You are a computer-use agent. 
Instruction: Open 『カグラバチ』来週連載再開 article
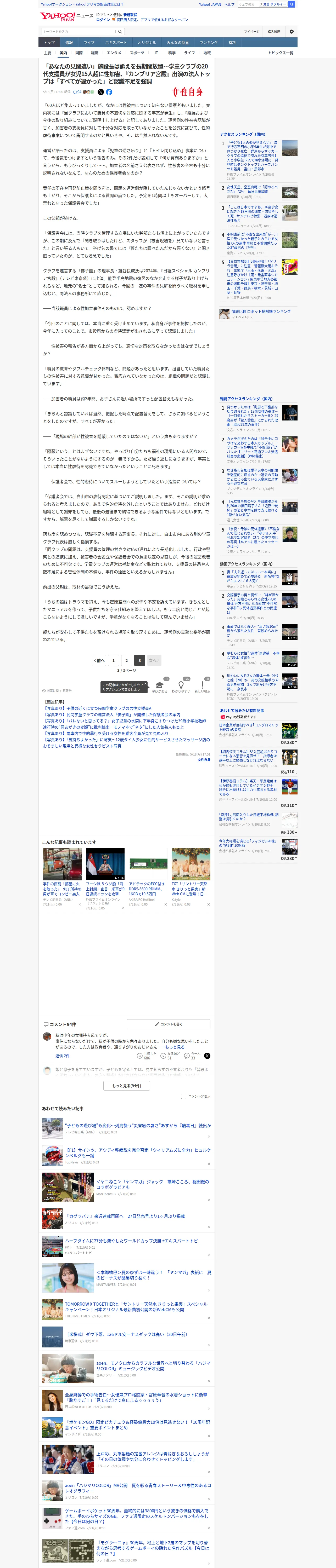[x=126, y=1216]
